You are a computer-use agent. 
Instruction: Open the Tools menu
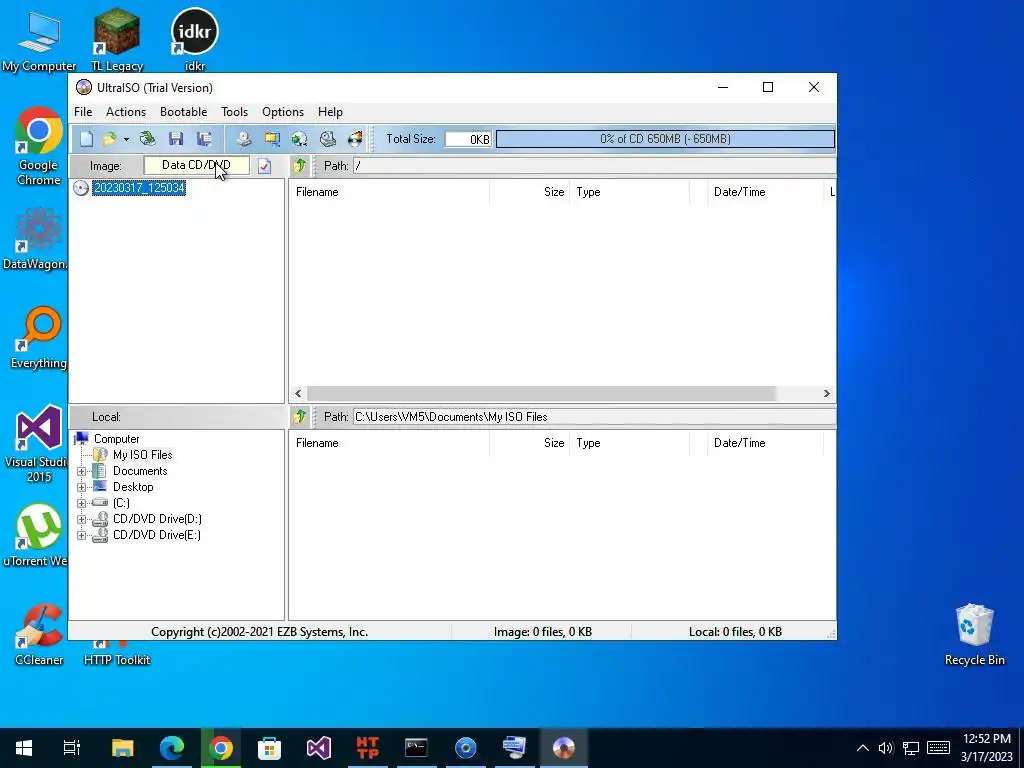[x=234, y=112]
